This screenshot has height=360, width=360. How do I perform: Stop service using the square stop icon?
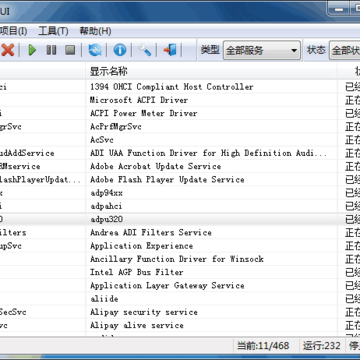70,50
